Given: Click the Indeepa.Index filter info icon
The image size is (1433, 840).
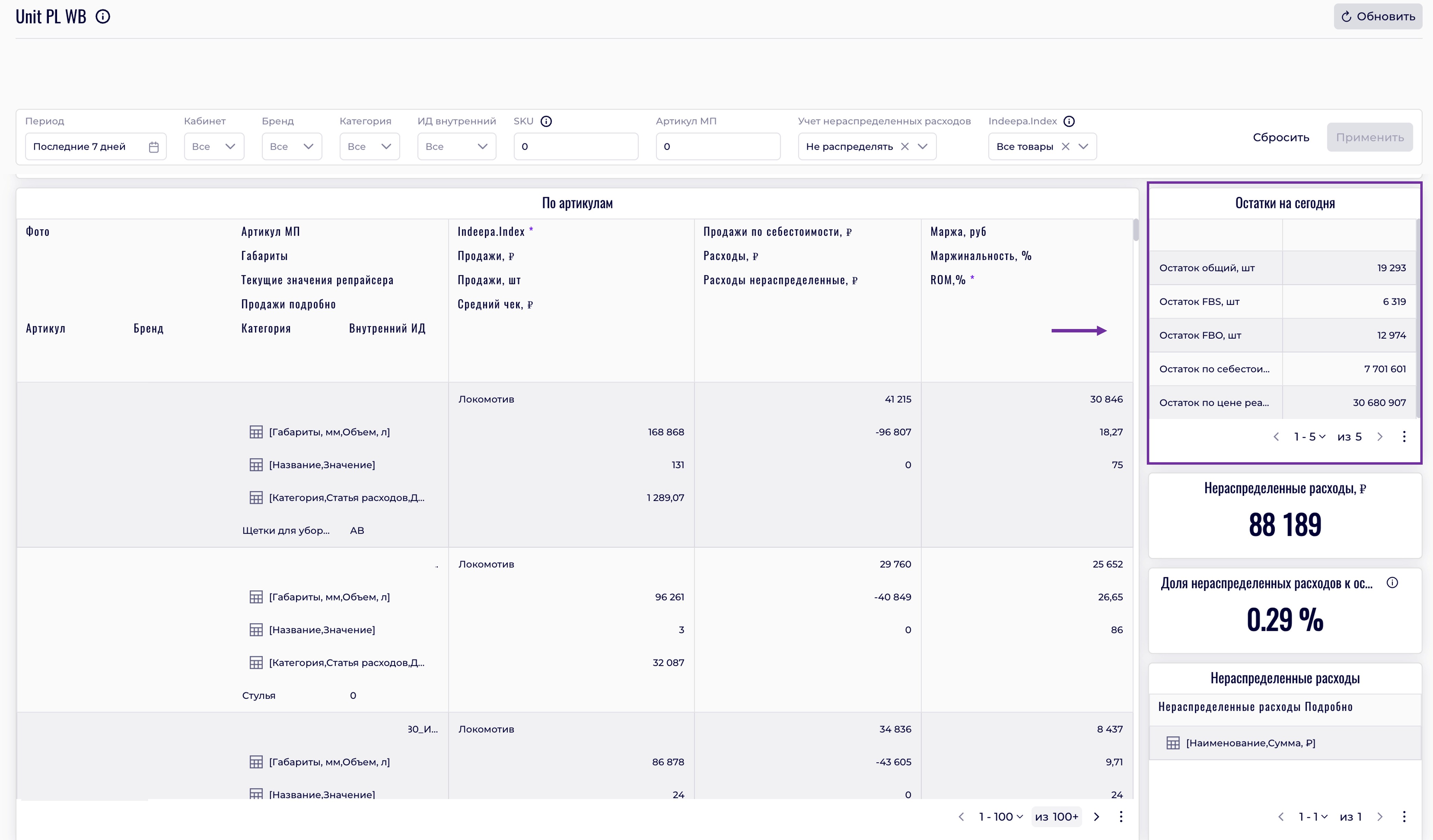Looking at the screenshot, I should pos(1069,121).
